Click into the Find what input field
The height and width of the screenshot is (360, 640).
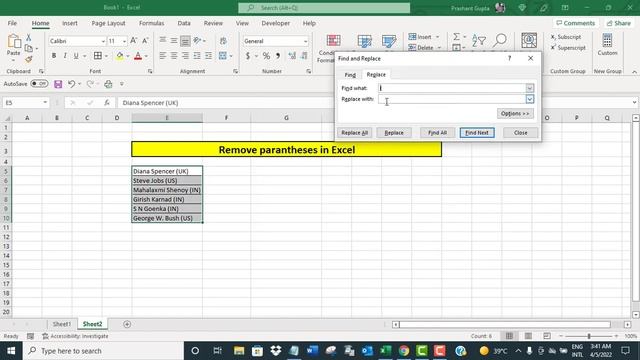pos(452,88)
